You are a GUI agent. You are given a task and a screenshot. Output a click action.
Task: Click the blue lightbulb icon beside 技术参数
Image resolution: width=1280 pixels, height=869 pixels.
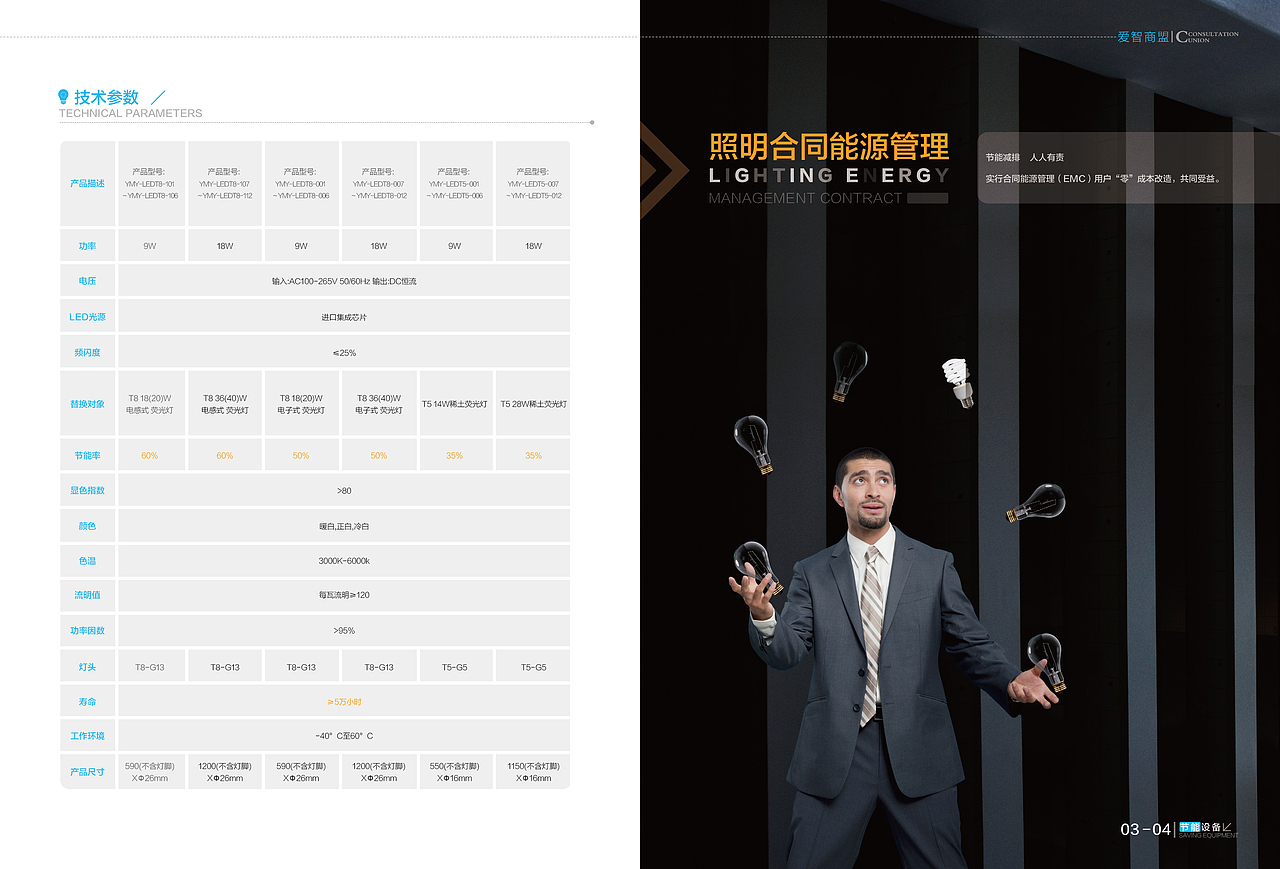[x=64, y=97]
